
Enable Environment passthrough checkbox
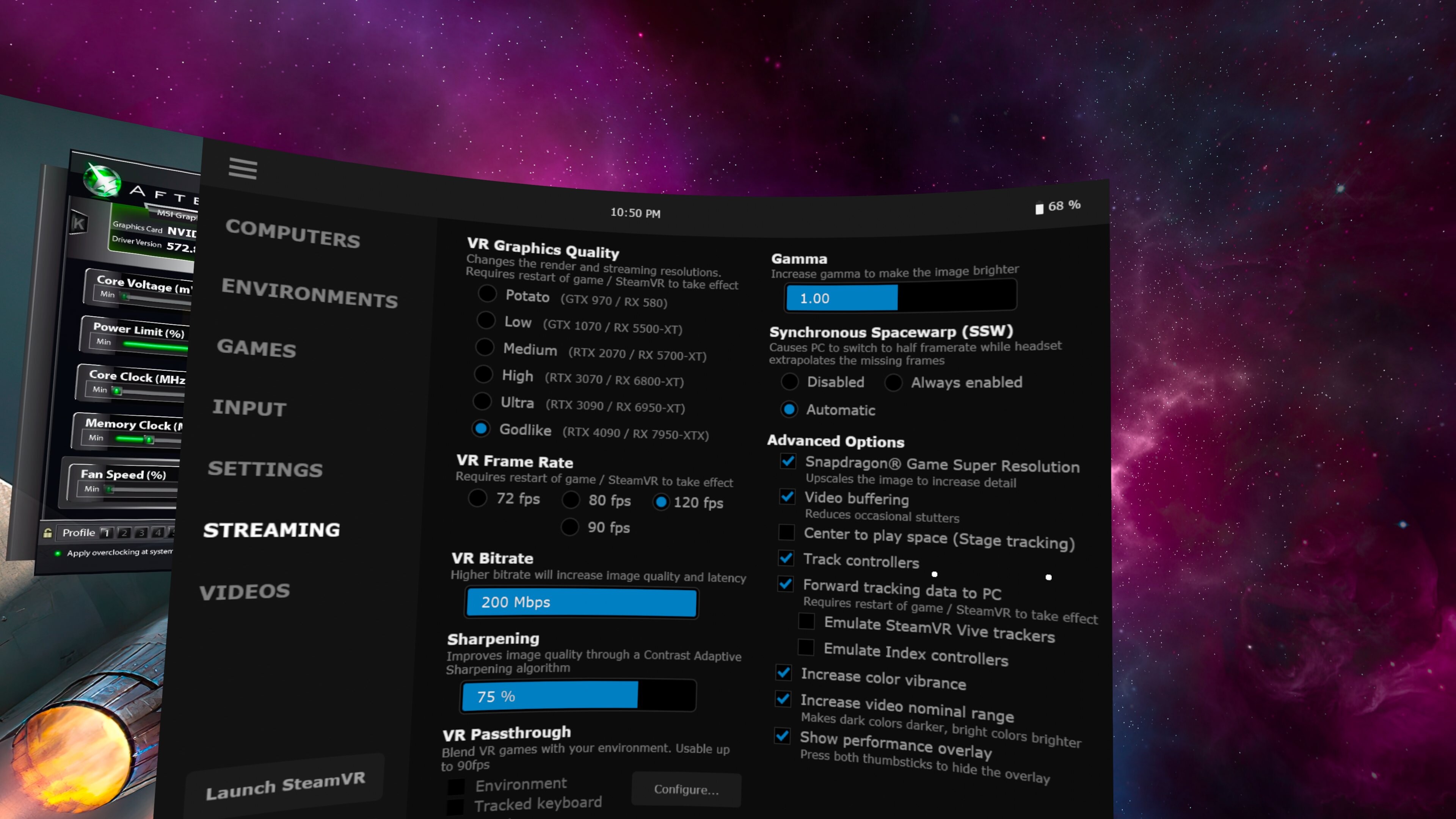(x=456, y=787)
